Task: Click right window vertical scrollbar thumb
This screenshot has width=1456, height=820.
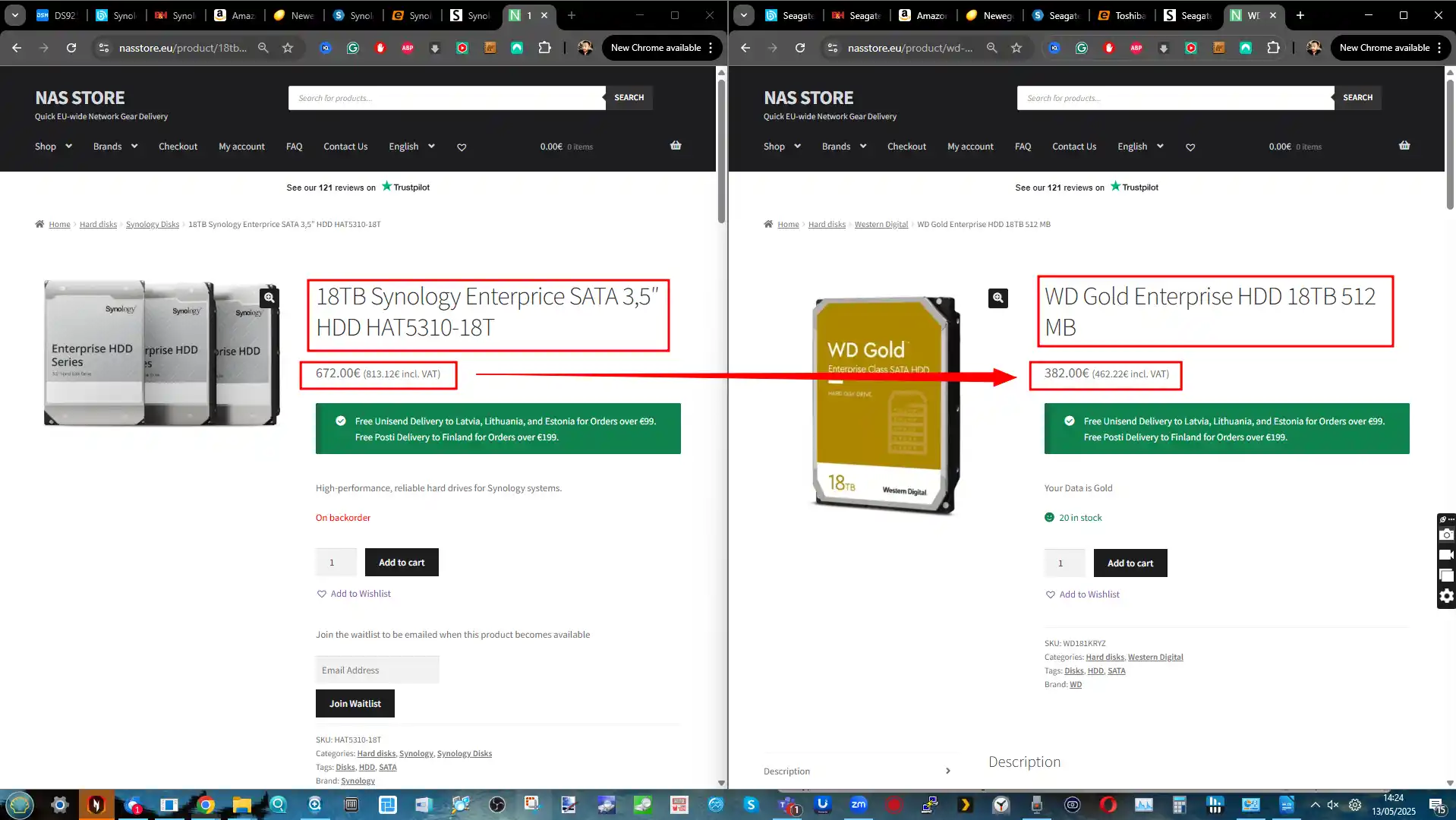Action: (1450, 144)
